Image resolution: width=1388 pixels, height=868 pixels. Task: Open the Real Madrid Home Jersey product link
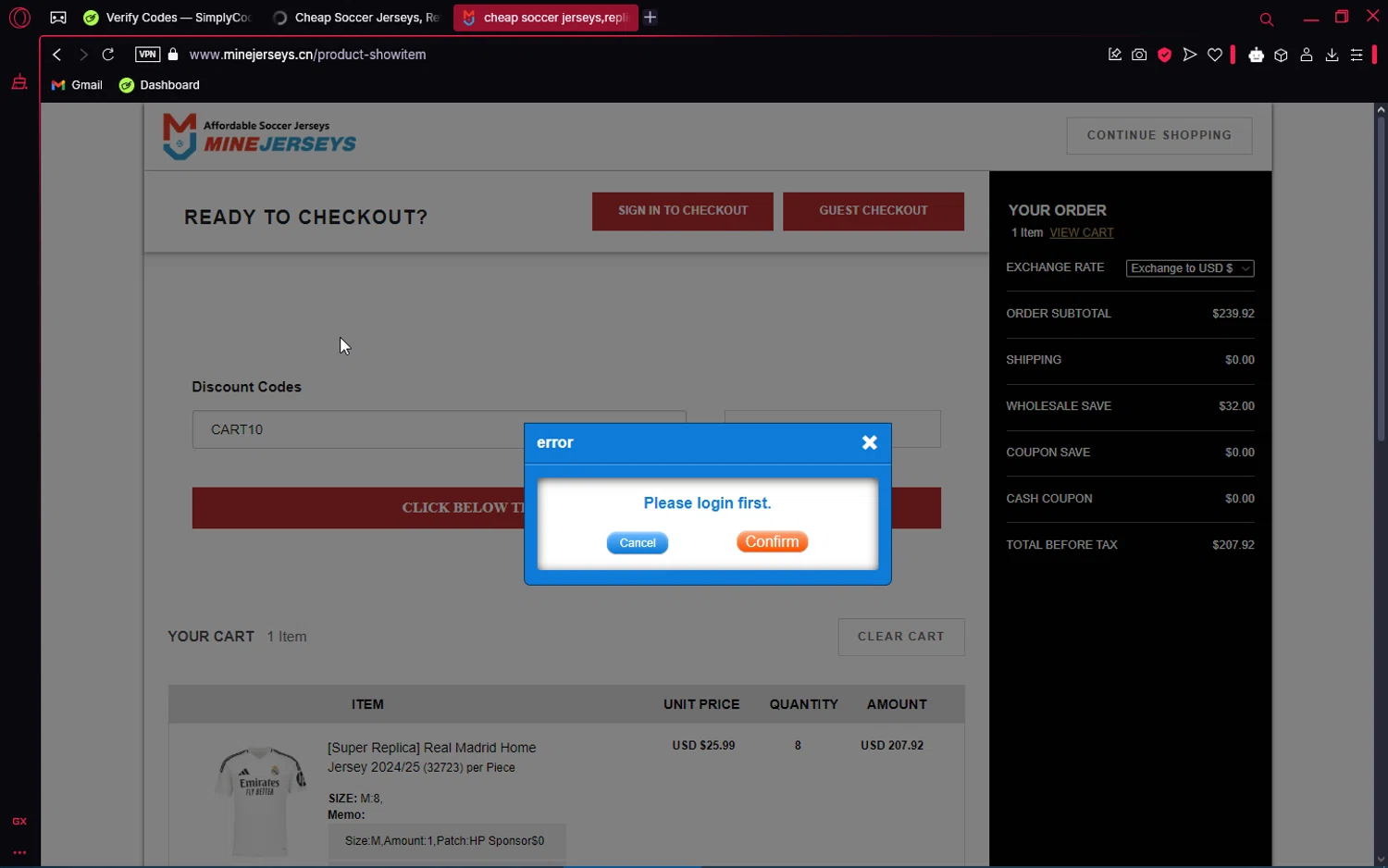[431, 757]
